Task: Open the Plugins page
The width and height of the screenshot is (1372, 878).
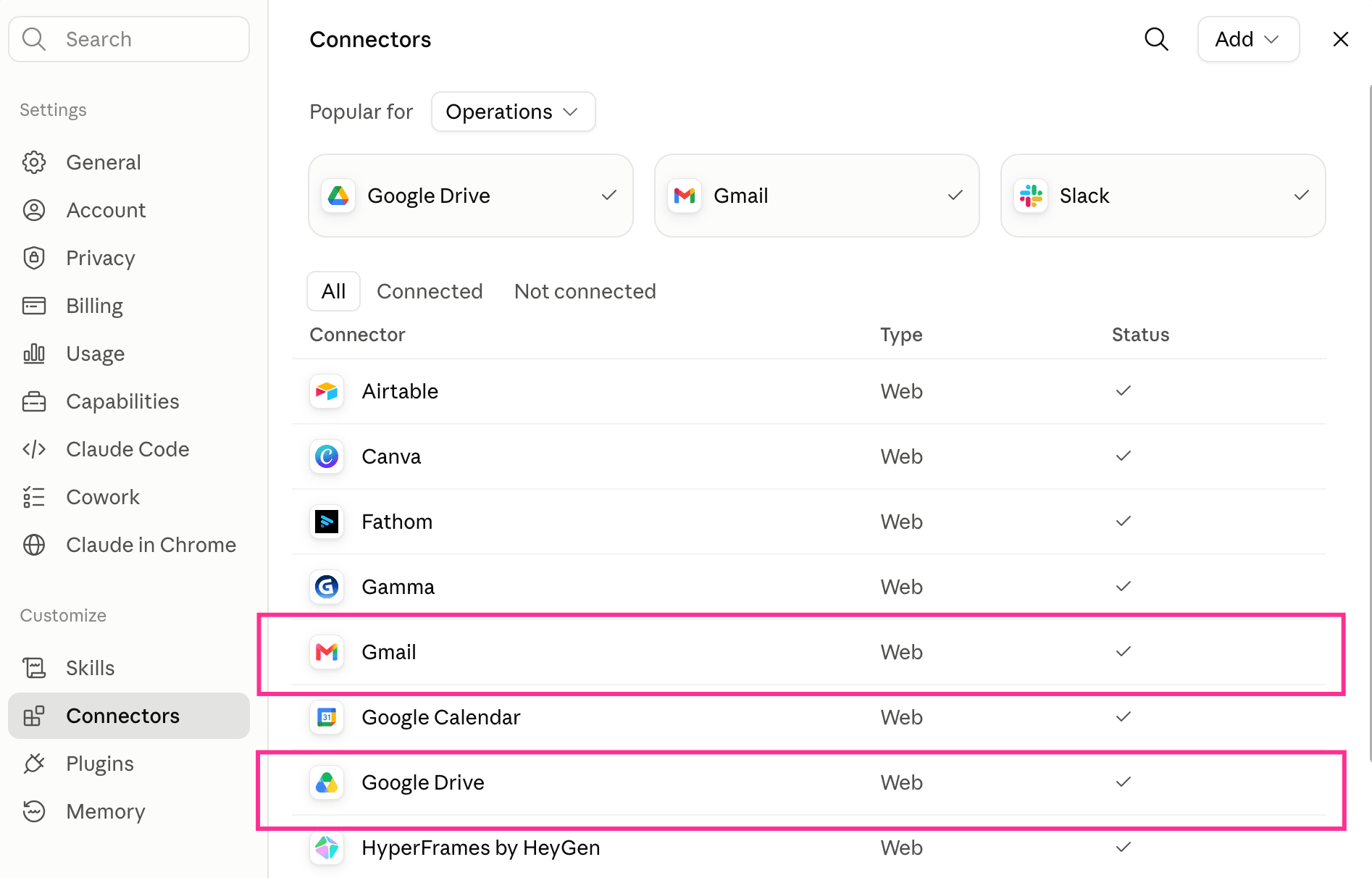Action: click(x=129, y=764)
